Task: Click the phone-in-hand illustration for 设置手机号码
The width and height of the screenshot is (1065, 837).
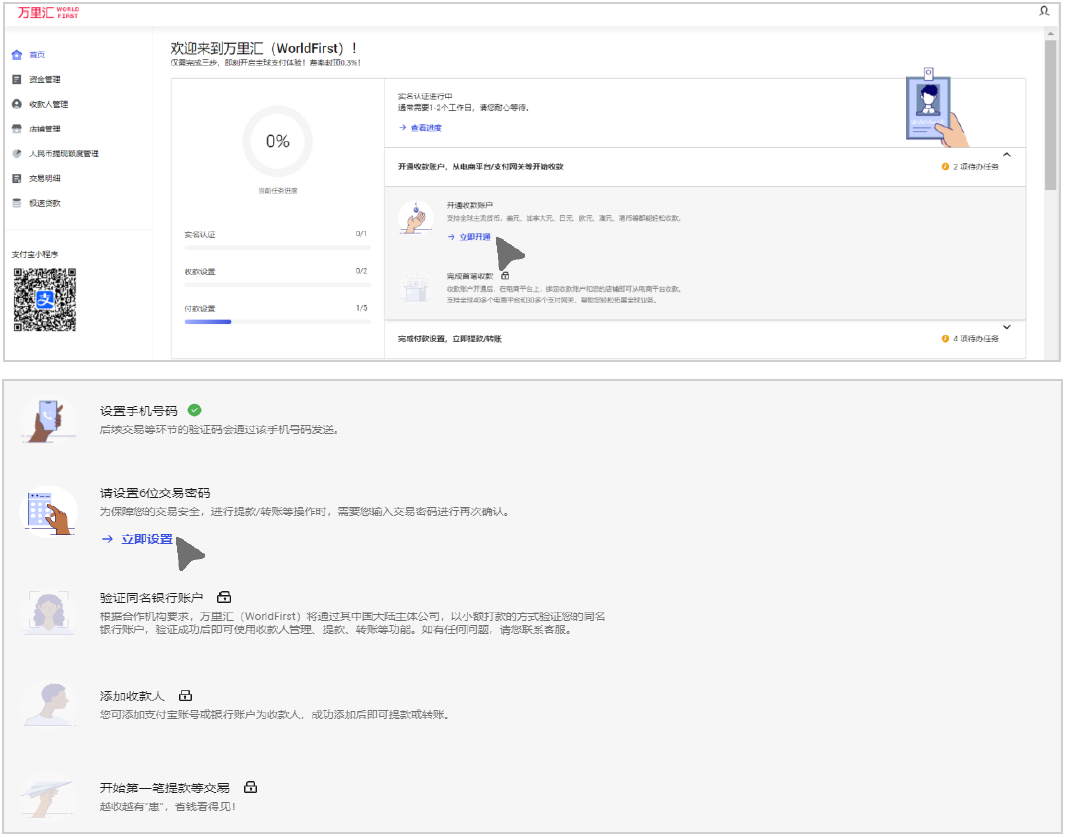Action: [48, 421]
